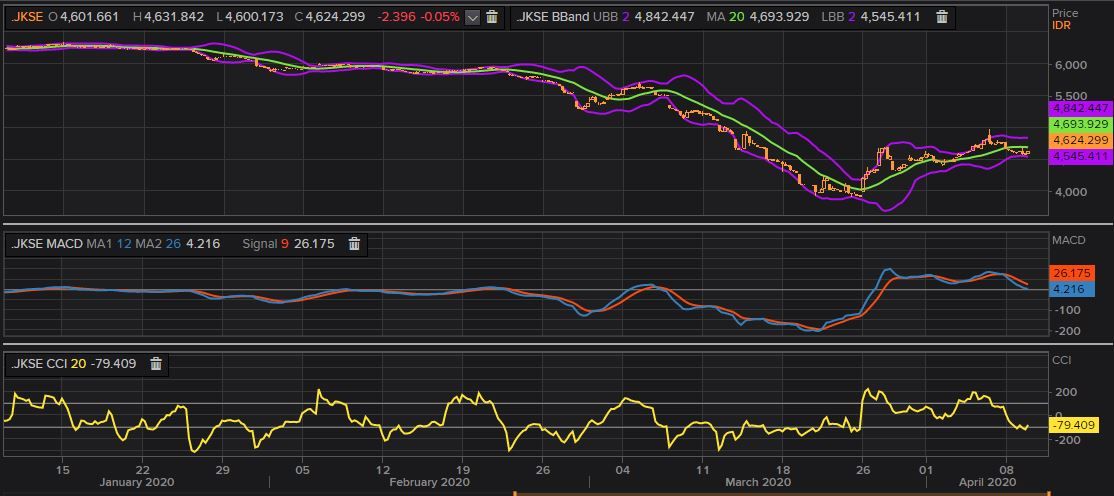
Task: Select the .JKSE MACD legend label
Action: click(47, 244)
